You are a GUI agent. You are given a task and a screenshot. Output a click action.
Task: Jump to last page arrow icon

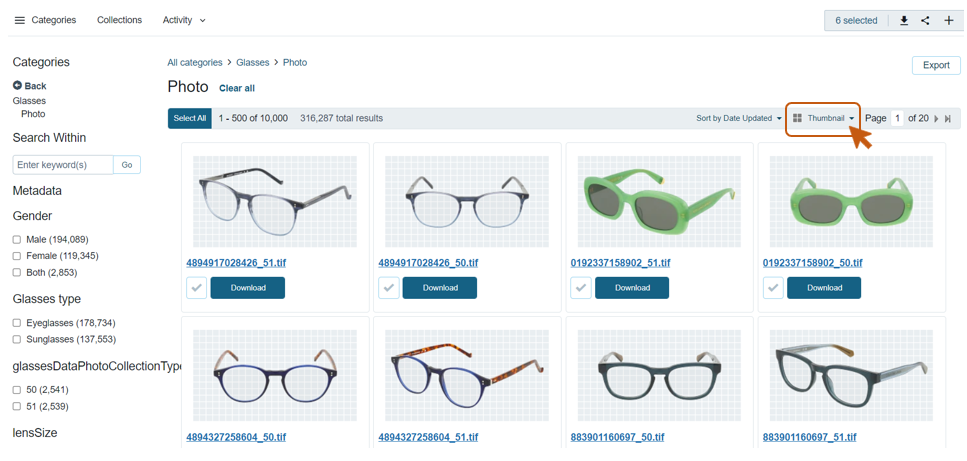[948, 118]
